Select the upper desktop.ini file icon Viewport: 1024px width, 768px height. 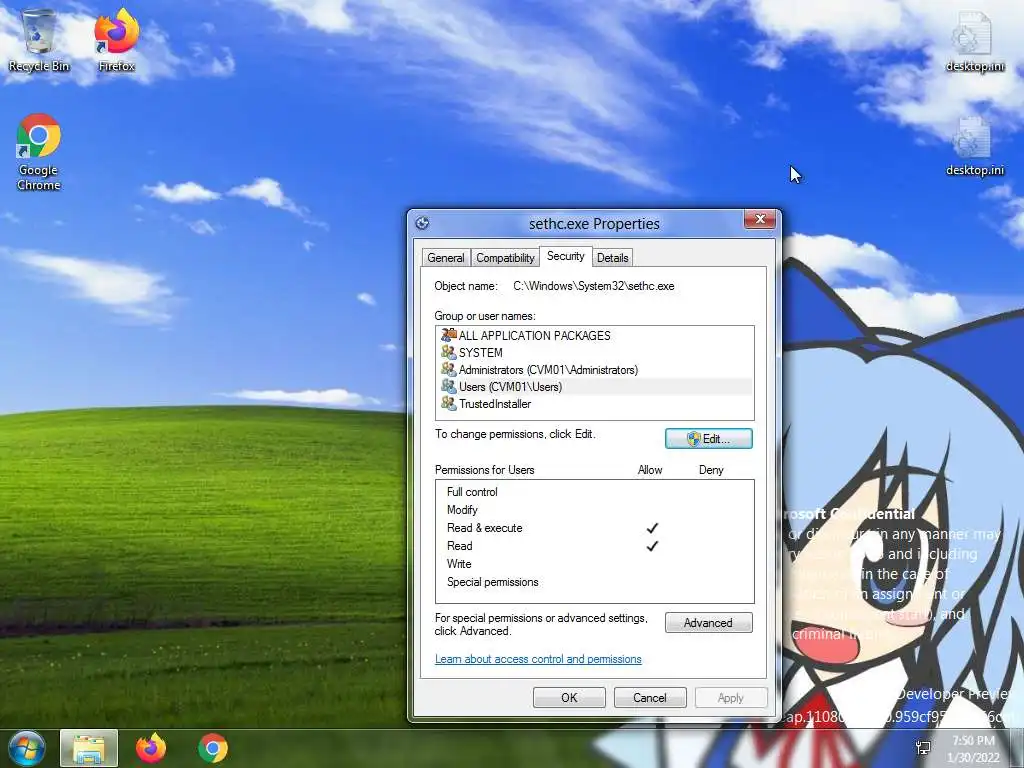pyautogui.click(x=974, y=41)
